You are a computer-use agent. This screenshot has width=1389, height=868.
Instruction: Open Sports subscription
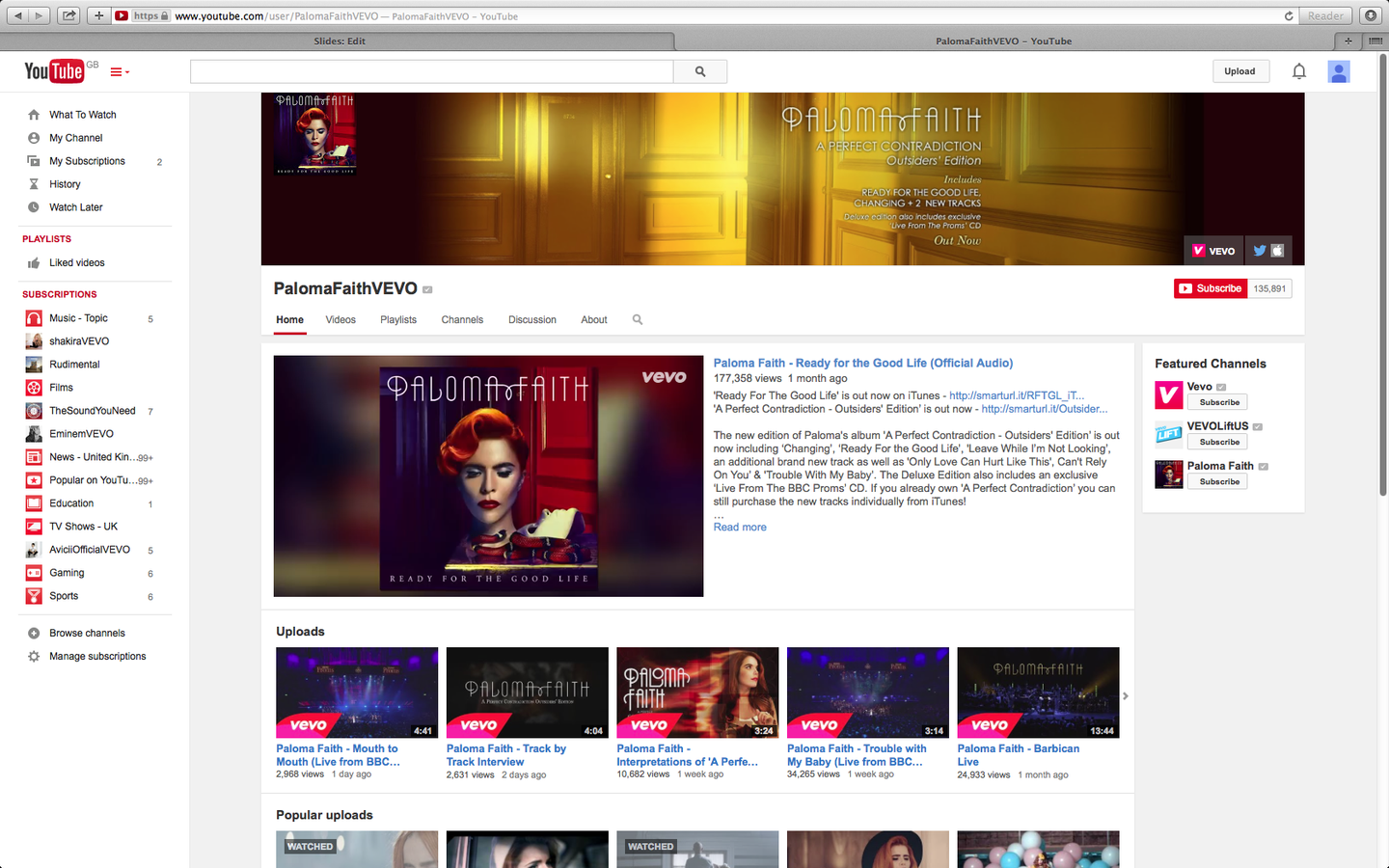click(x=64, y=596)
